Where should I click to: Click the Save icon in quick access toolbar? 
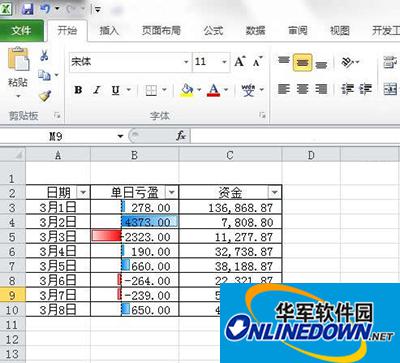click(x=28, y=9)
